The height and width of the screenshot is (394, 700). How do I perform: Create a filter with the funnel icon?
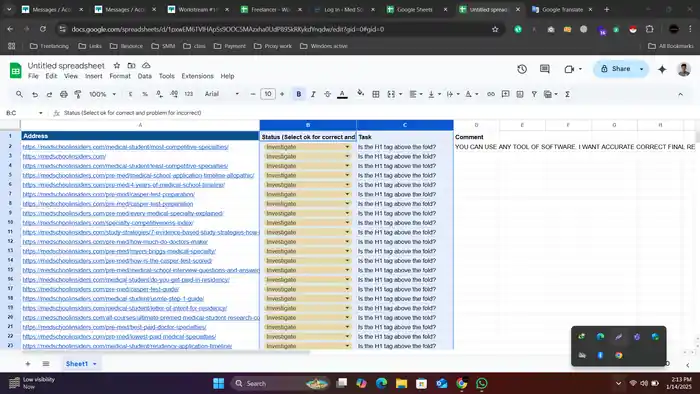coord(534,94)
